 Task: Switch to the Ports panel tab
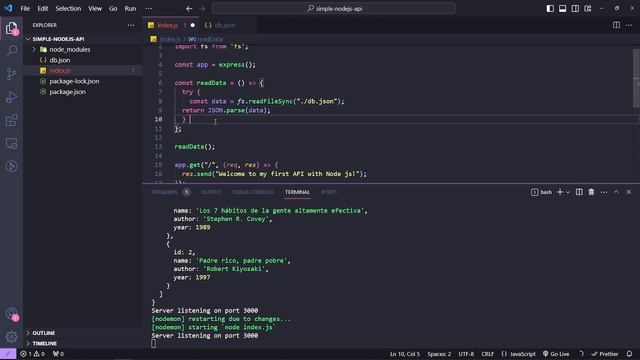coord(329,192)
